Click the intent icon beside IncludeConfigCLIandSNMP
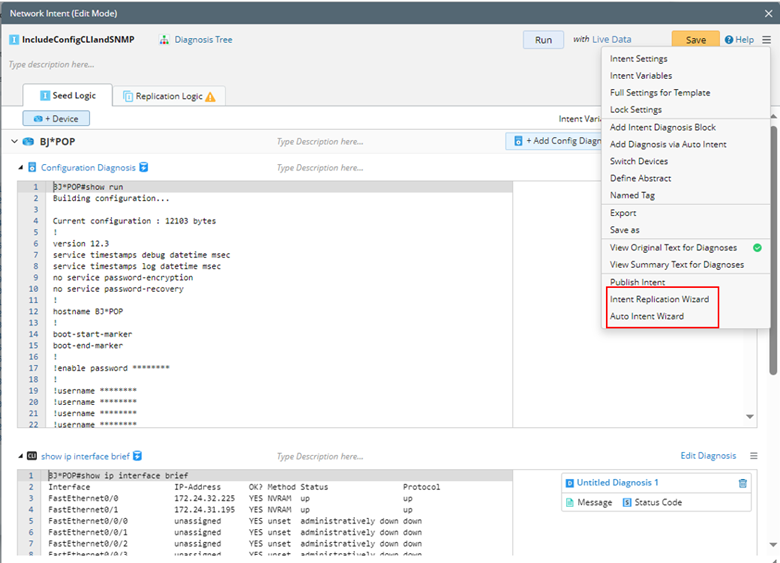The width and height of the screenshot is (780, 563). click(14, 40)
